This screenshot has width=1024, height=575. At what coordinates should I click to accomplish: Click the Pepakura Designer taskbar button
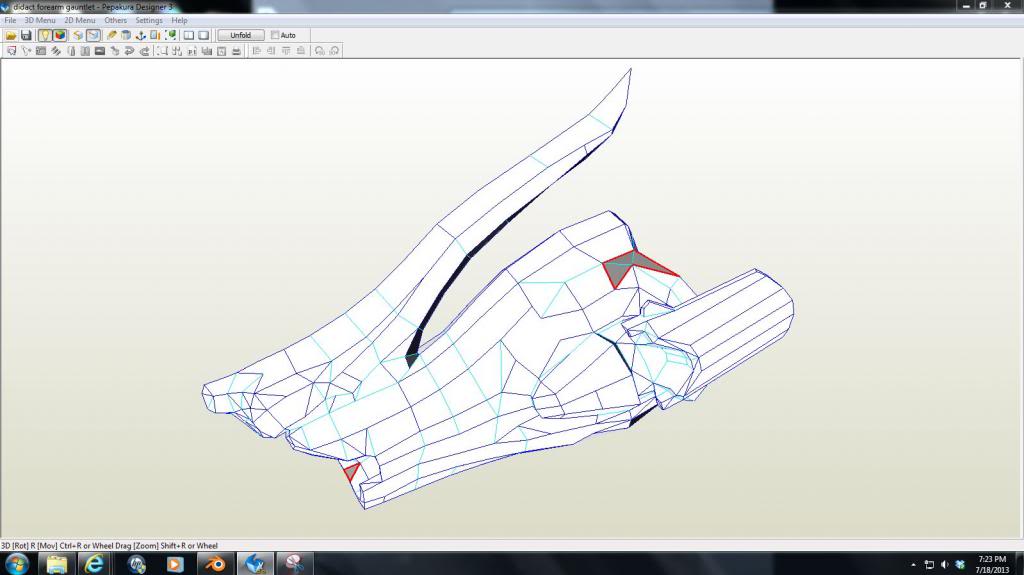[x=255, y=563]
